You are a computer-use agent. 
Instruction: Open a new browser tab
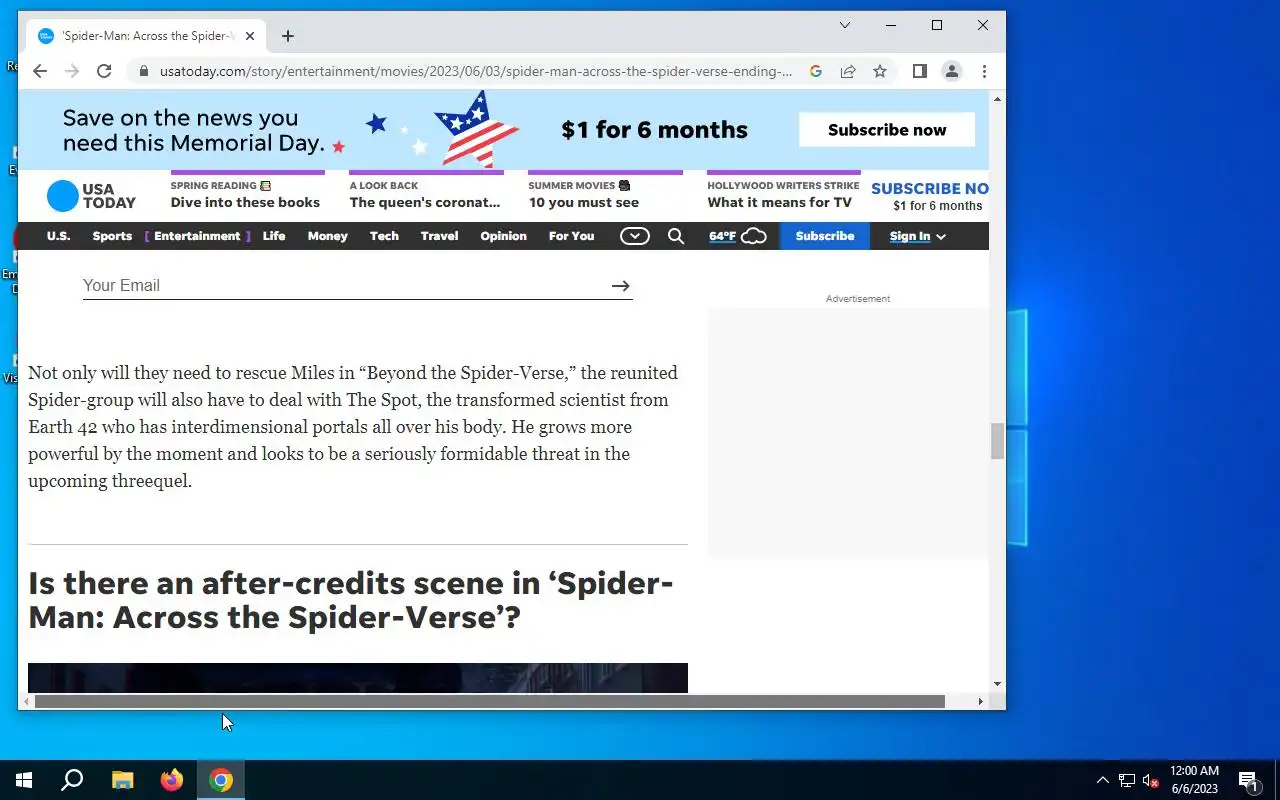coord(288,36)
